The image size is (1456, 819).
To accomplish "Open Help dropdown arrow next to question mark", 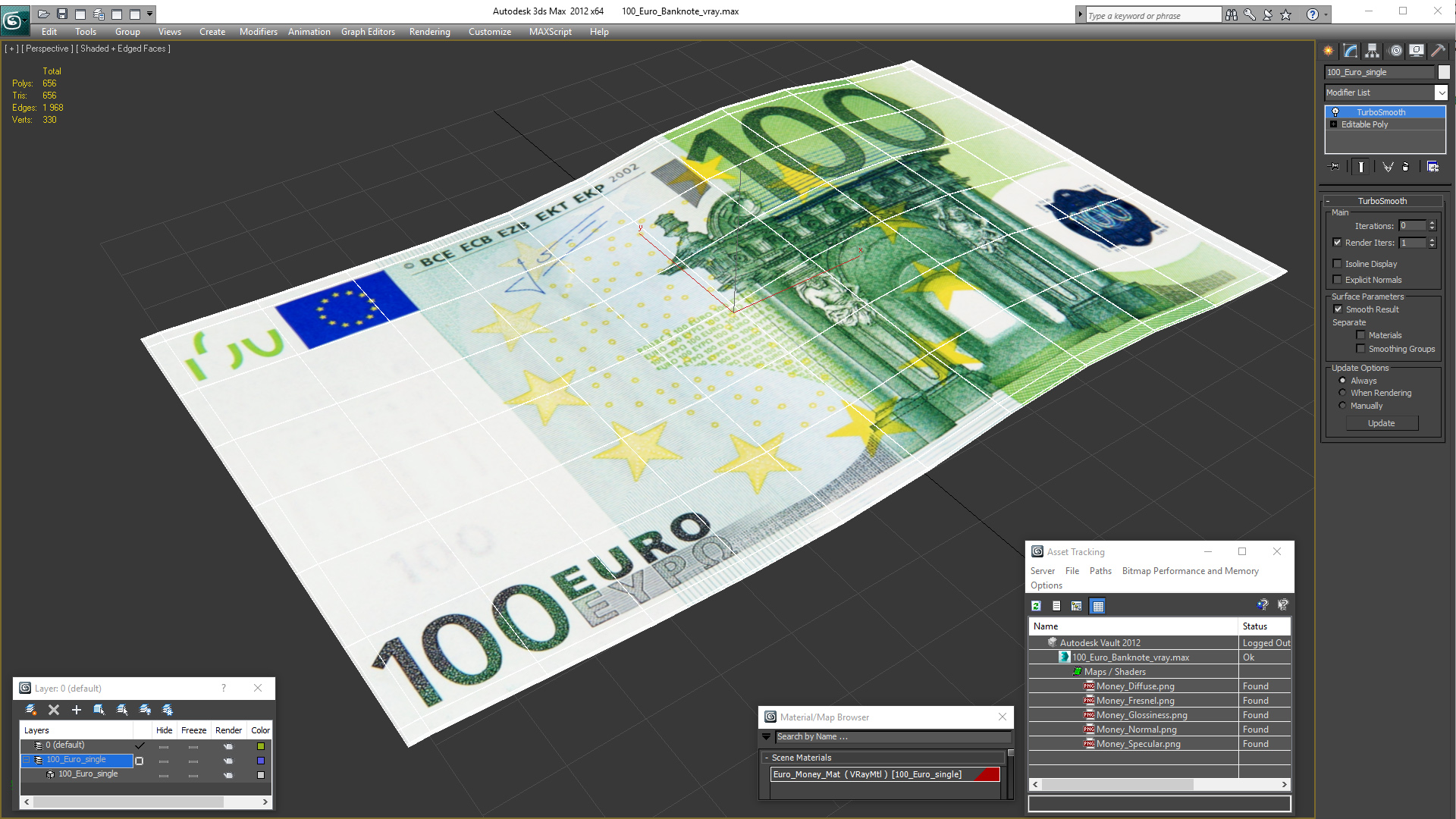I will (1326, 14).
